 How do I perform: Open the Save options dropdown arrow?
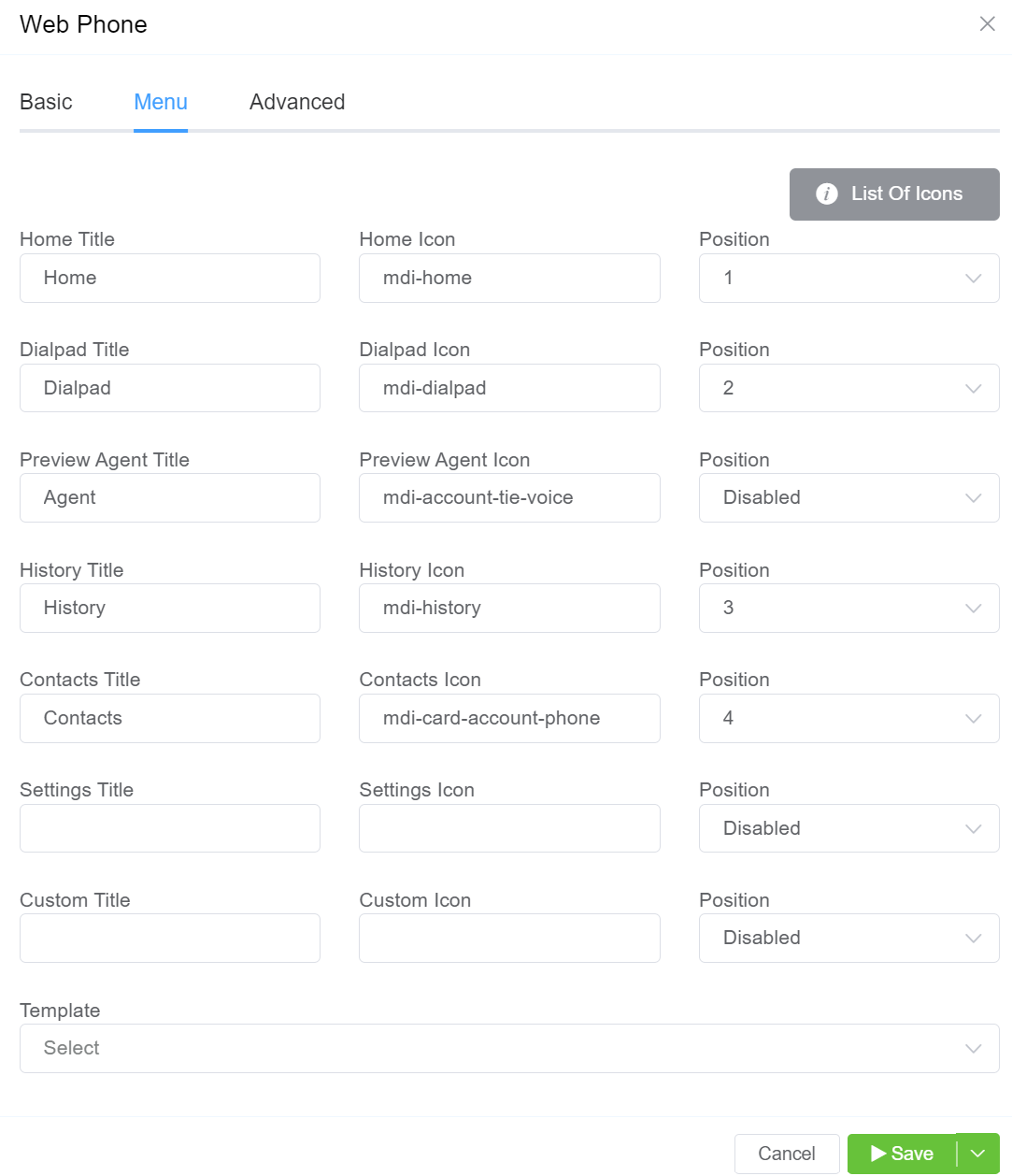[978, 1154]
